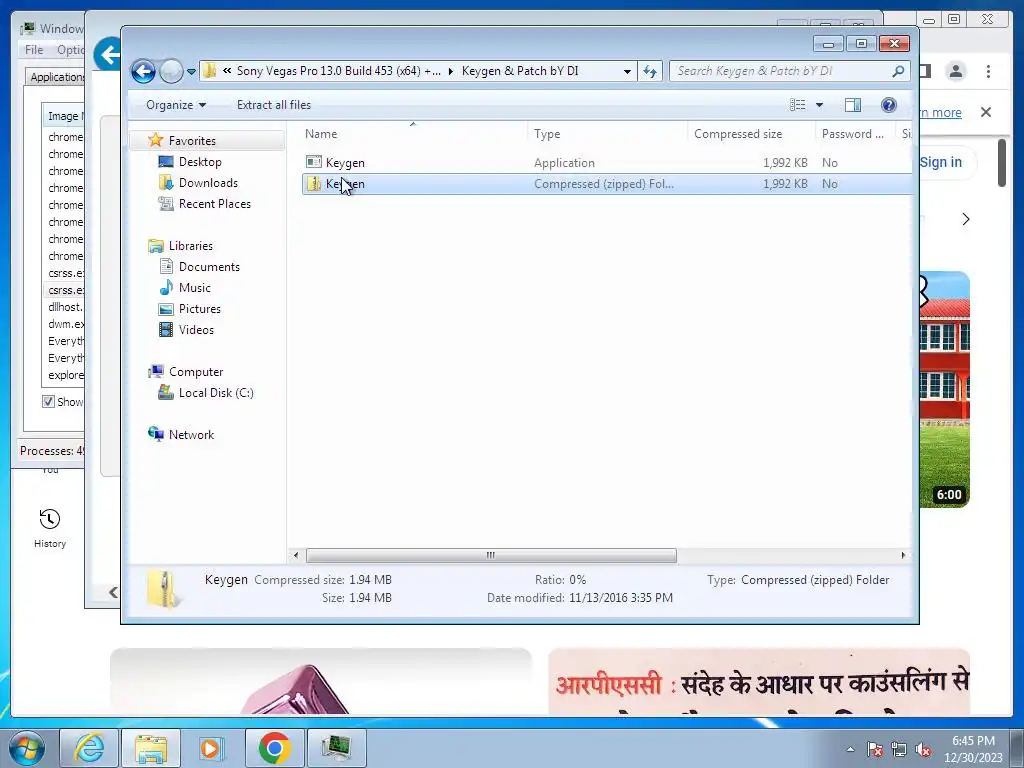Image resolution: width=1024 pixels, height=768 pixels.
Task: Open the recent locations arrow beside the Forward button
Action: [x=191, y=71]
